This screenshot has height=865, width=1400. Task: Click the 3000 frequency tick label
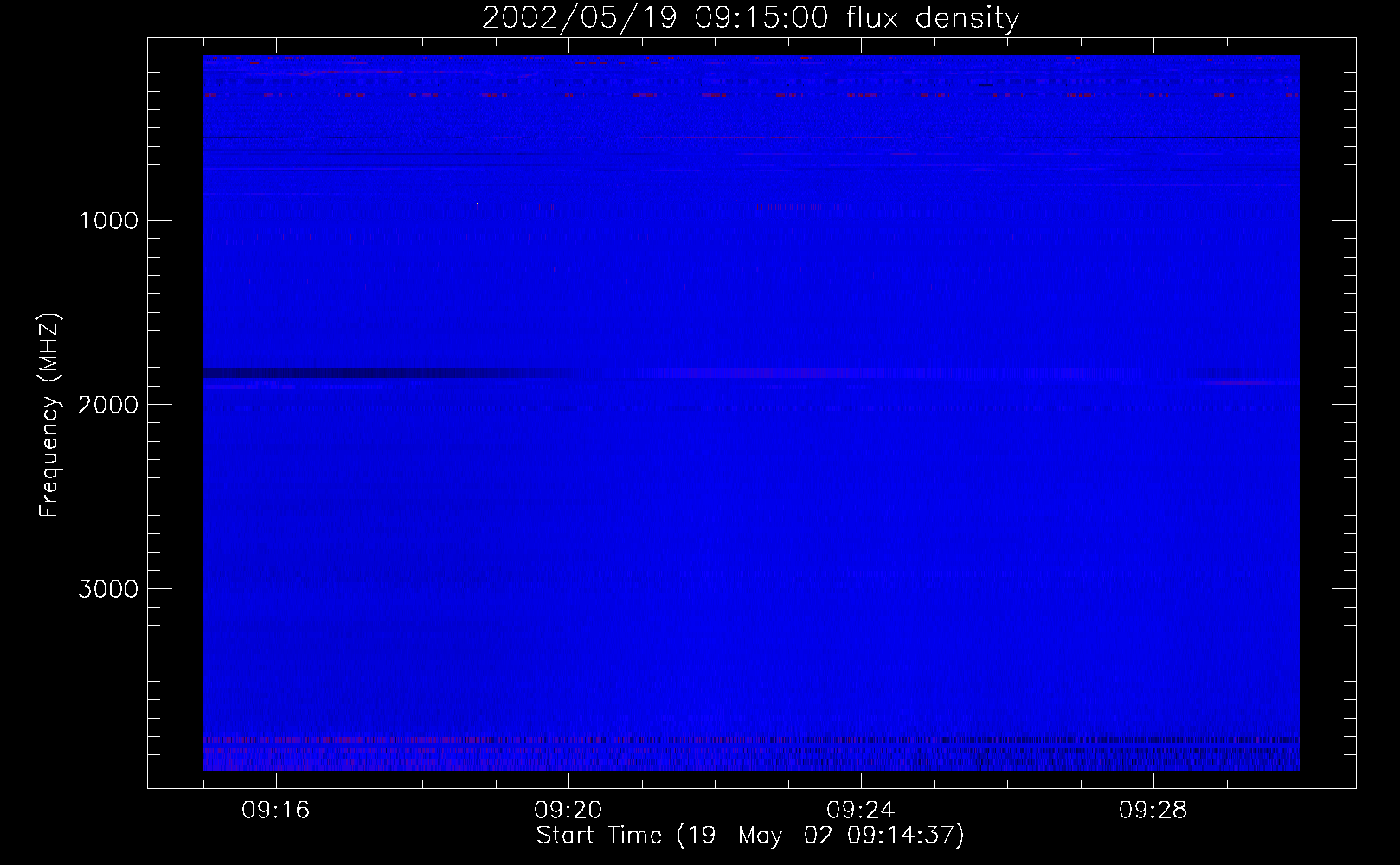[108, 589]
